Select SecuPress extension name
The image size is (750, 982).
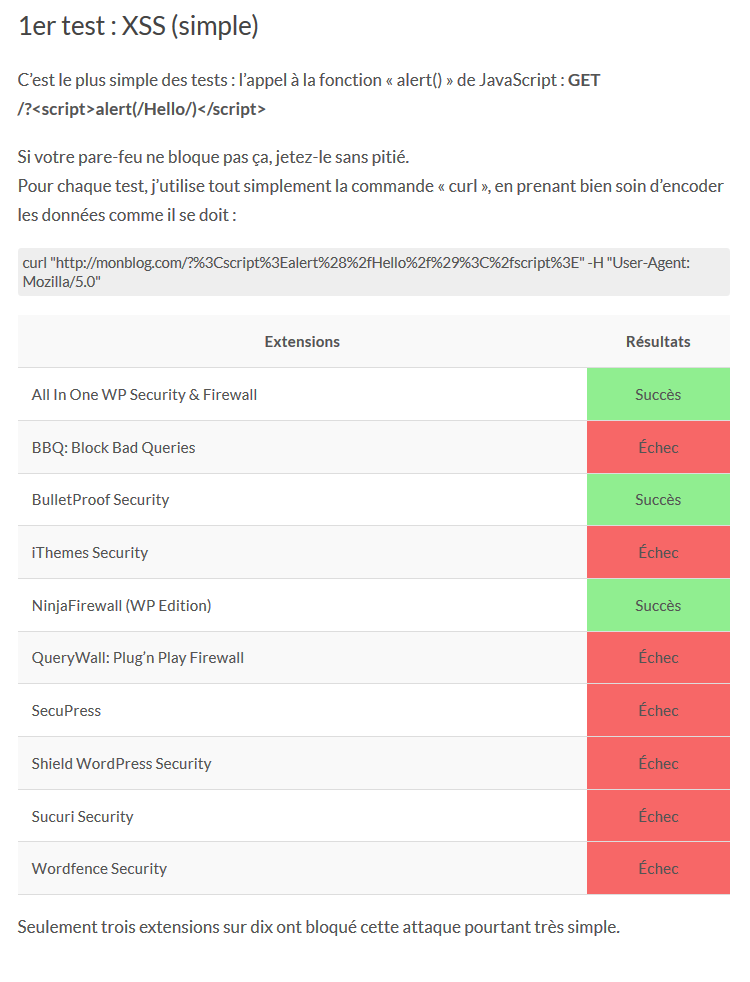click(x=66, y=710)
